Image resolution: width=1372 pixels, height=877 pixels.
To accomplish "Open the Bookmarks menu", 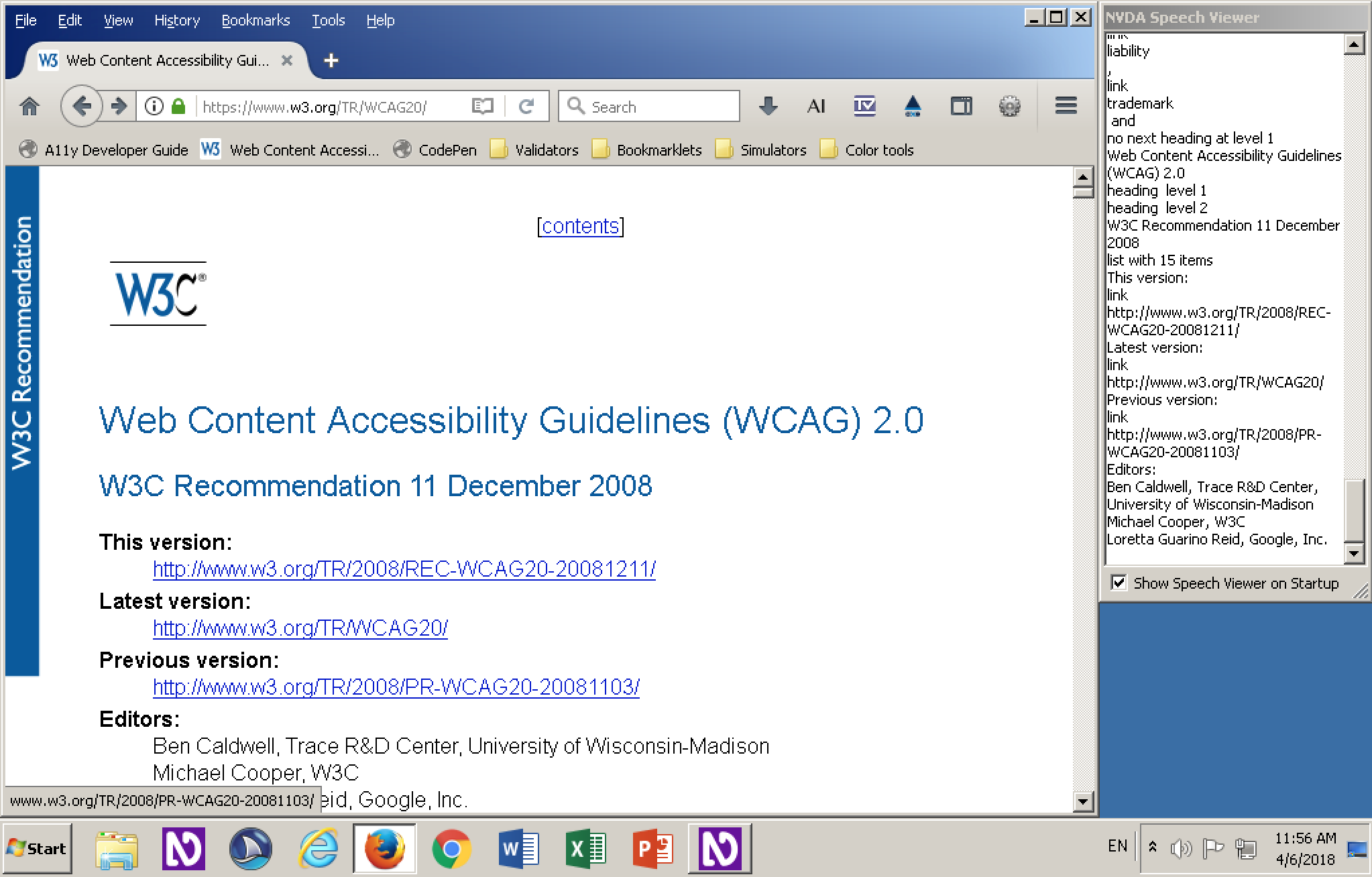I will [x=255, y=20].
